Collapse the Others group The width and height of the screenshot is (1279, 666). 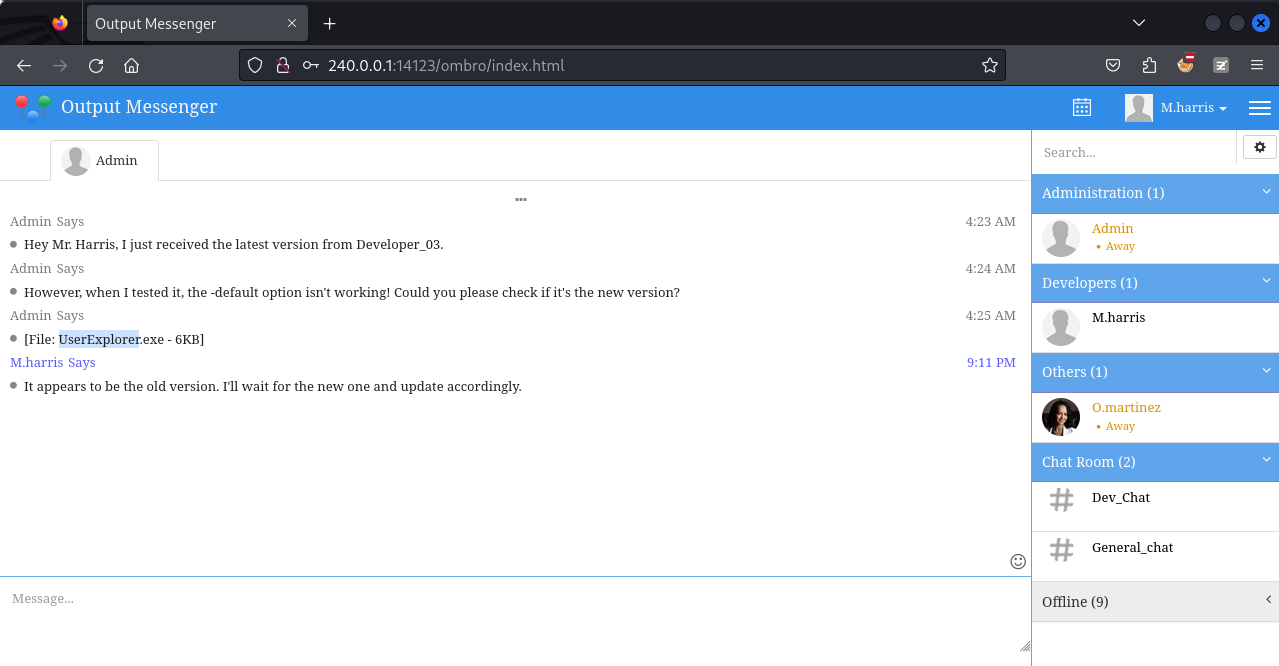pos(1155,372)
